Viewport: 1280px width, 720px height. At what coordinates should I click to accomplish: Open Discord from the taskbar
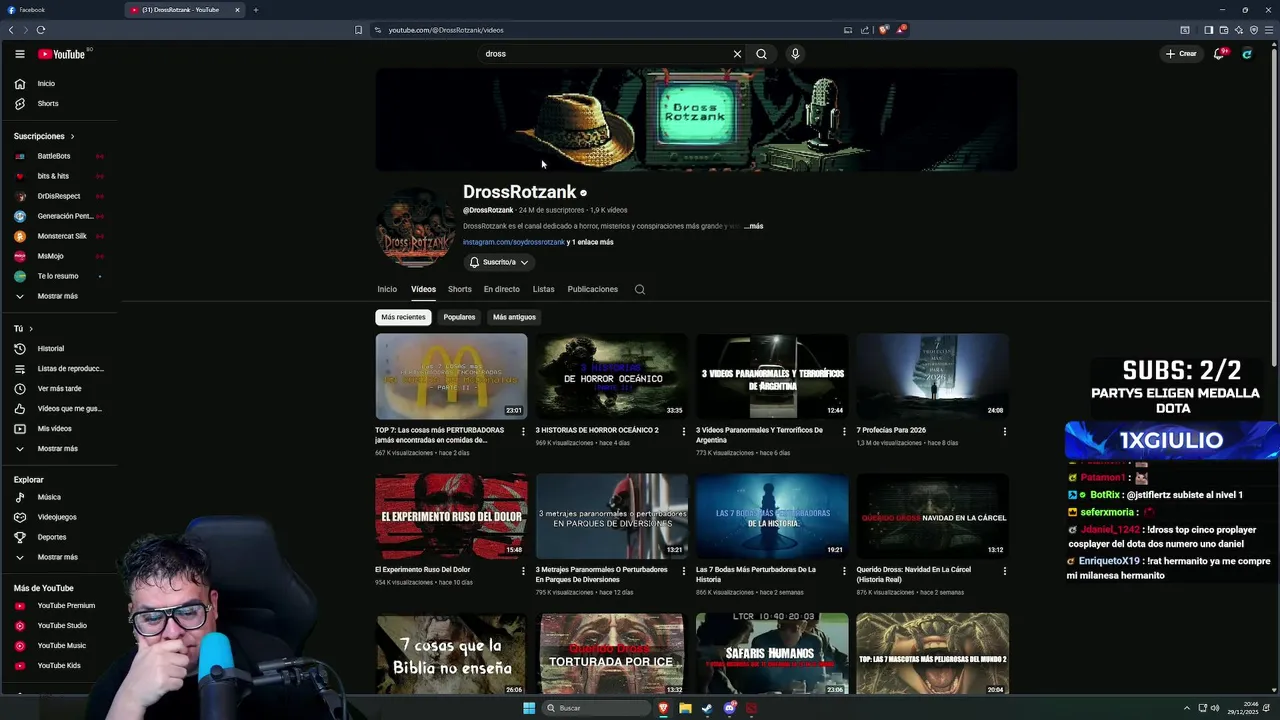pyautogui.click(x=729, y=708)
